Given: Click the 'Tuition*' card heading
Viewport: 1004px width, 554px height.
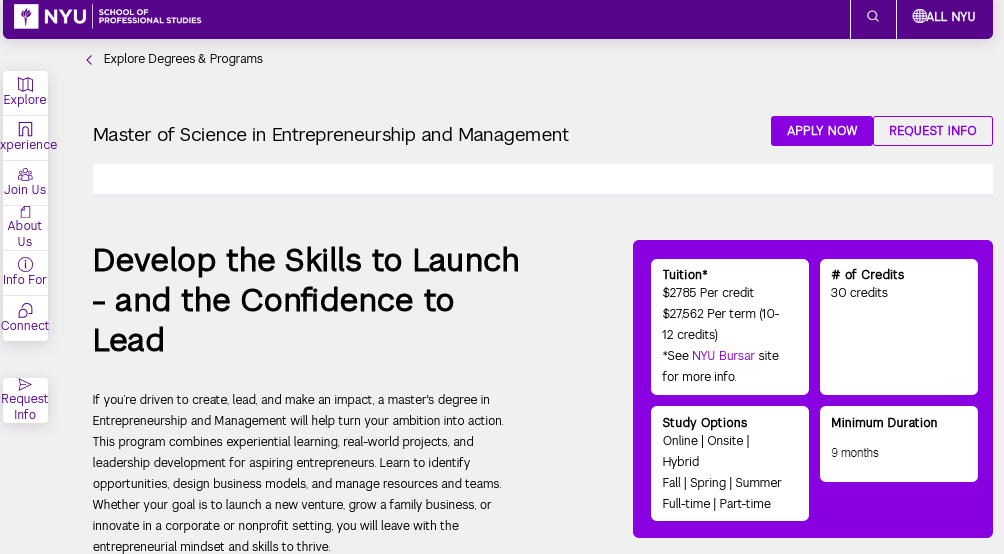Looking at the screenshot, I should 684,275.
